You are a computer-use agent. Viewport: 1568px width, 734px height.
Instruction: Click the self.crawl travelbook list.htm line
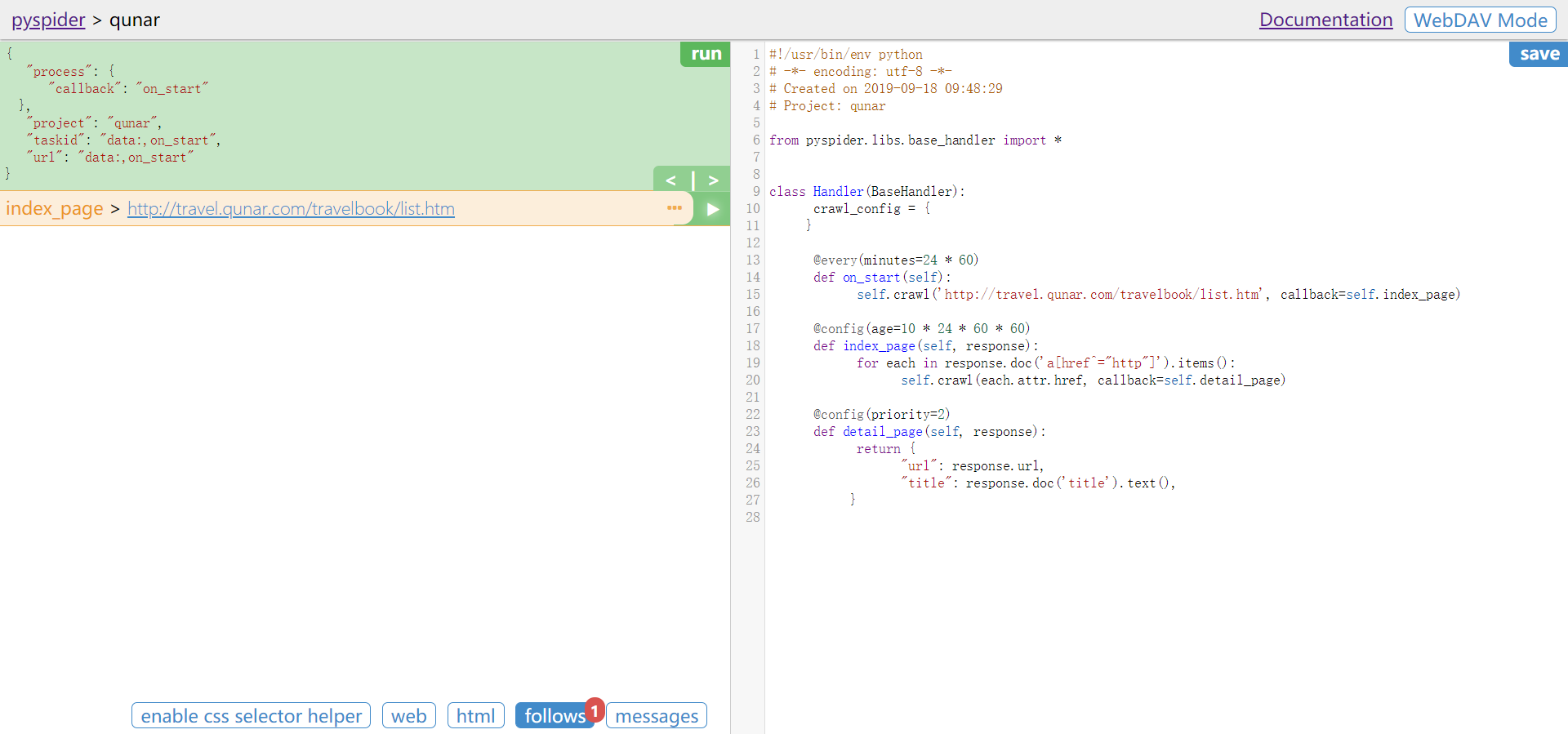pyautogui.click(x=1158, y=294)
